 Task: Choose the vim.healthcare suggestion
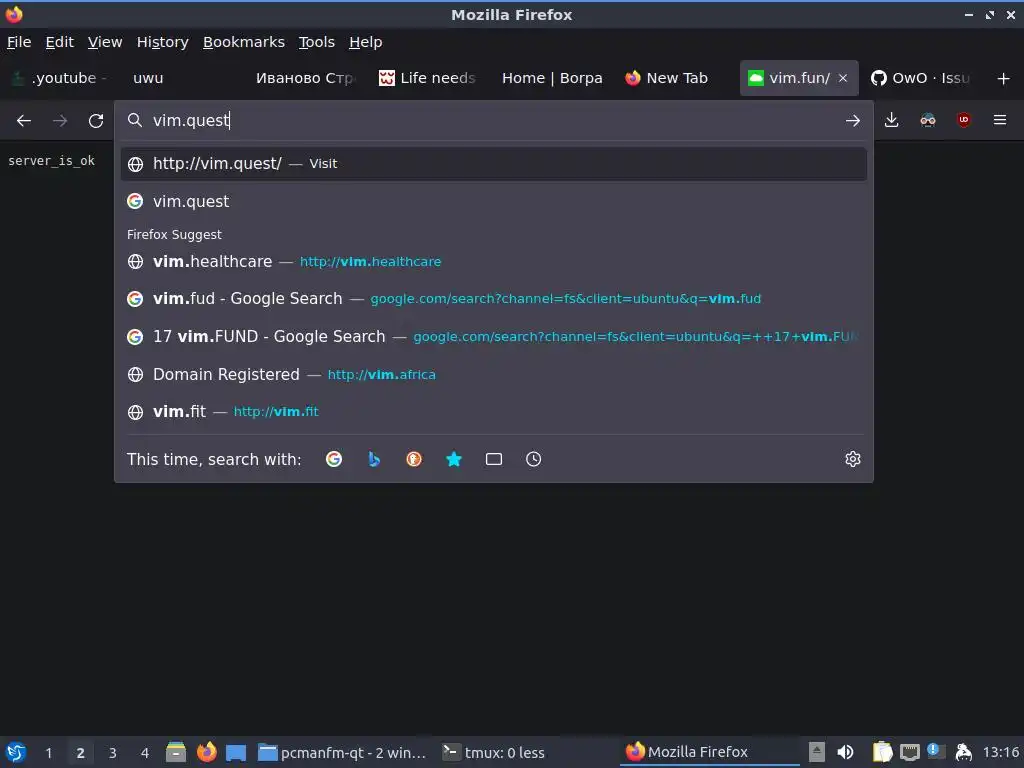tap(494, 261)
